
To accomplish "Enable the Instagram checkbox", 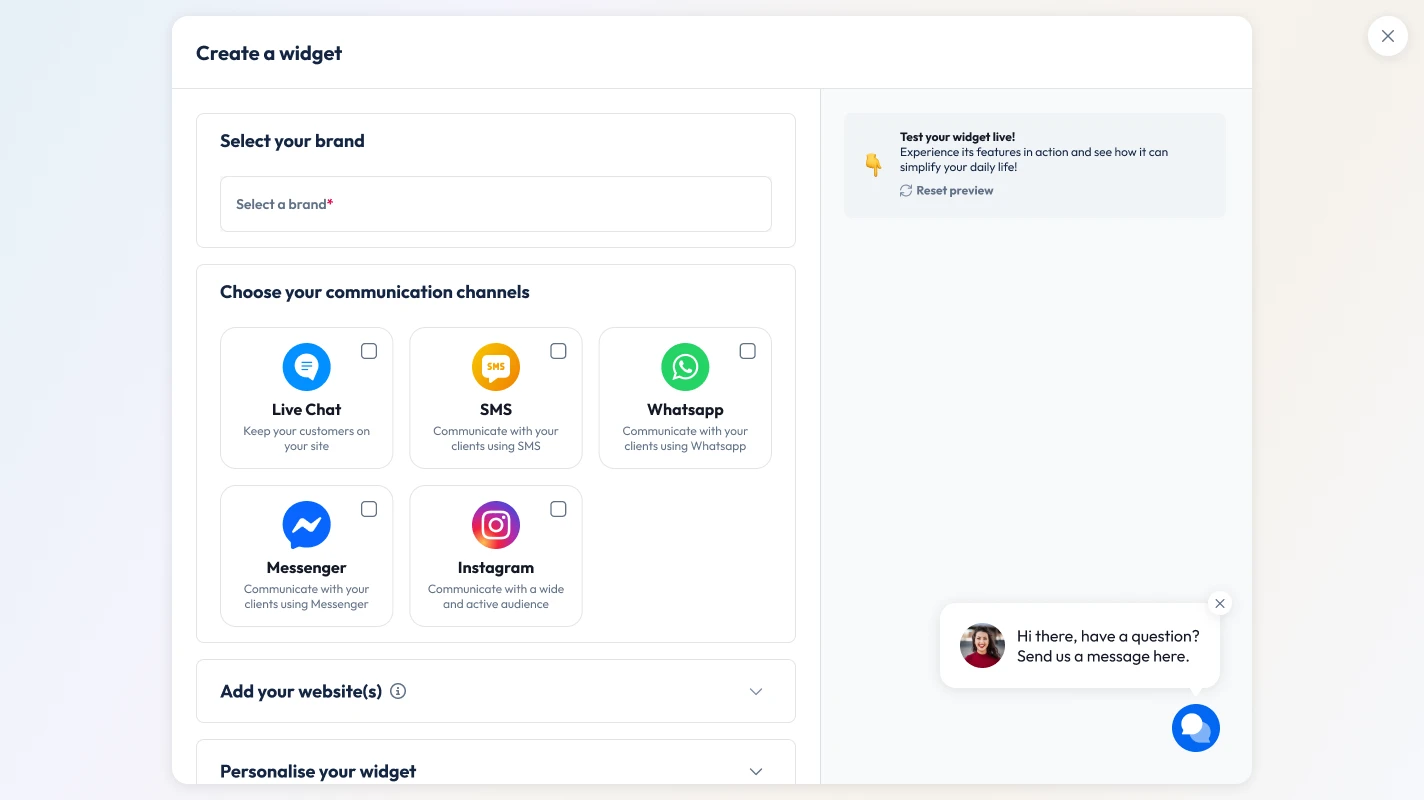I will point(558,509).
